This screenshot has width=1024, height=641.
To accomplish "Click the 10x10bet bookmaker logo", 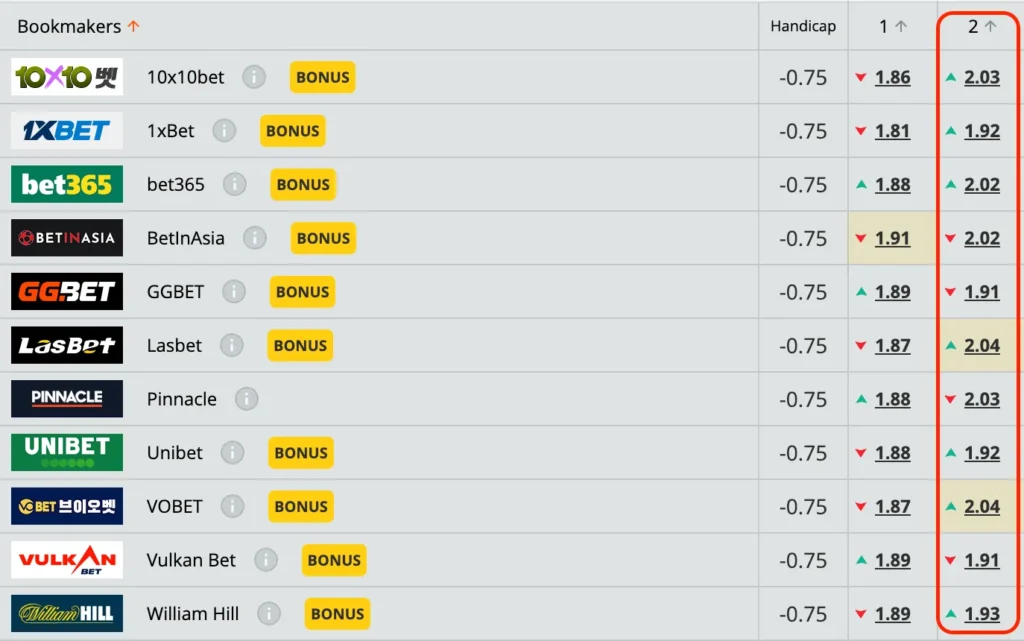I will point(67,77).
